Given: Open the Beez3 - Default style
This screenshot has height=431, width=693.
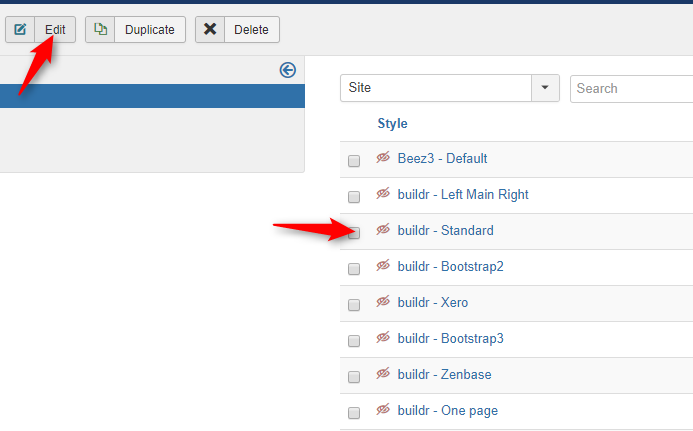Looking at the screenshot, I should tap(442, 158).
